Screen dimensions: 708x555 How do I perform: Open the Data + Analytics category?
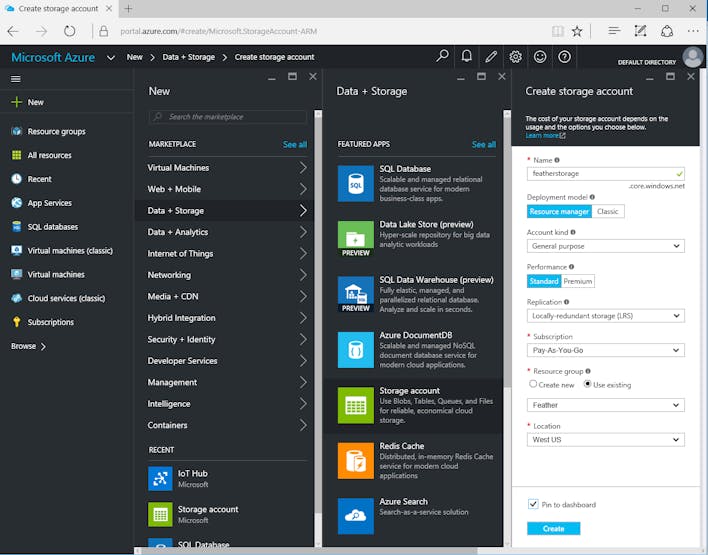pos(227,232)
